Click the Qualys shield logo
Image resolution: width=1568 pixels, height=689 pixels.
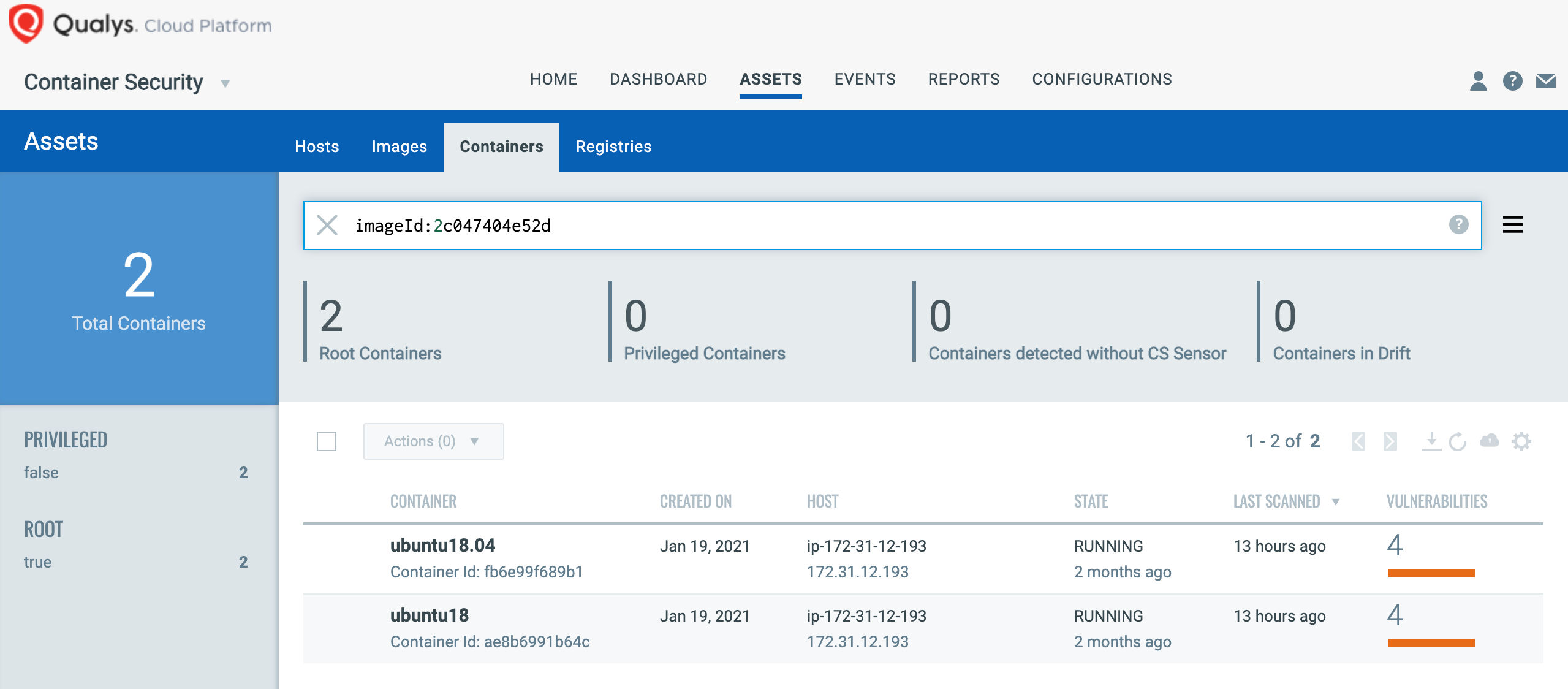coord(26,23)
